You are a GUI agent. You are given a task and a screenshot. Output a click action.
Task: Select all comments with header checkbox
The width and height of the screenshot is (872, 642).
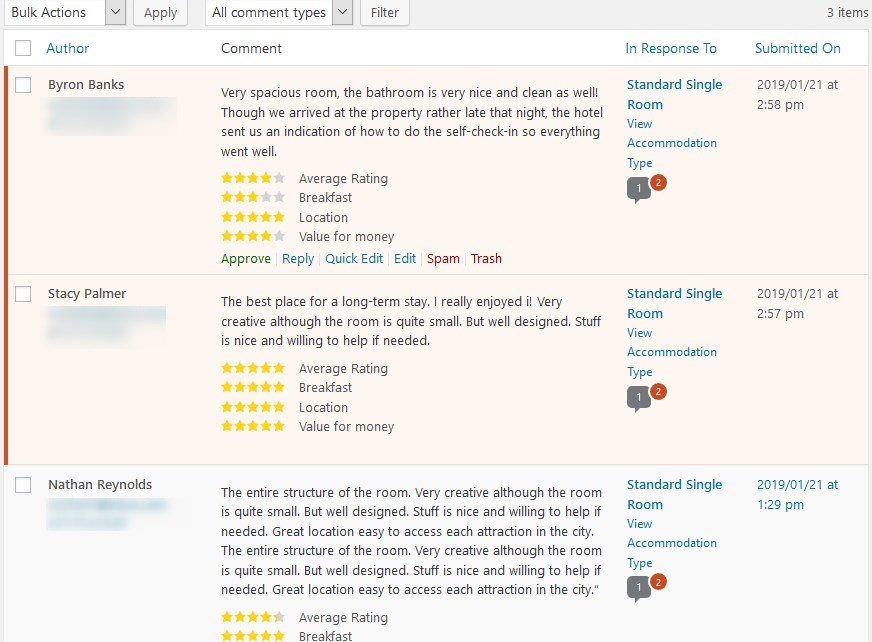point(23,48)
